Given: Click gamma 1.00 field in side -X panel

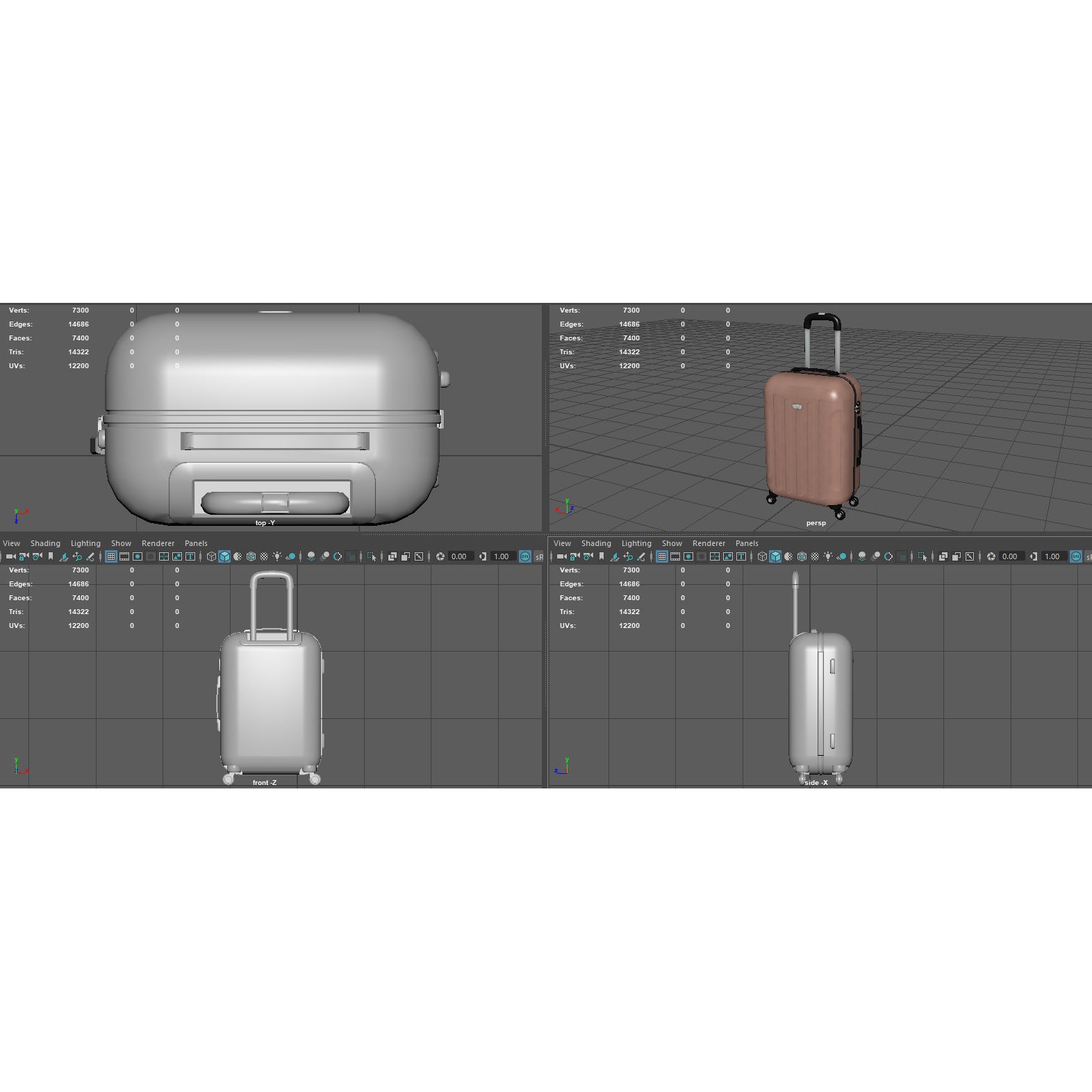Looking at the screenshot, I should [1054, 556].
